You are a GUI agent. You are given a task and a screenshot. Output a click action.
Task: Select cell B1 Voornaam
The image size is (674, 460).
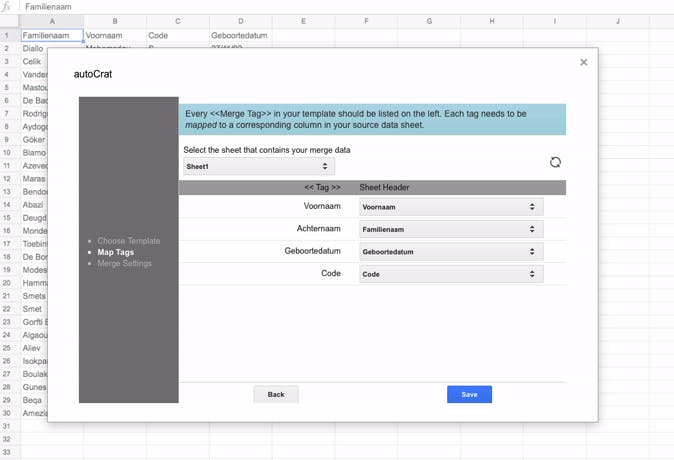click(115, 35)
